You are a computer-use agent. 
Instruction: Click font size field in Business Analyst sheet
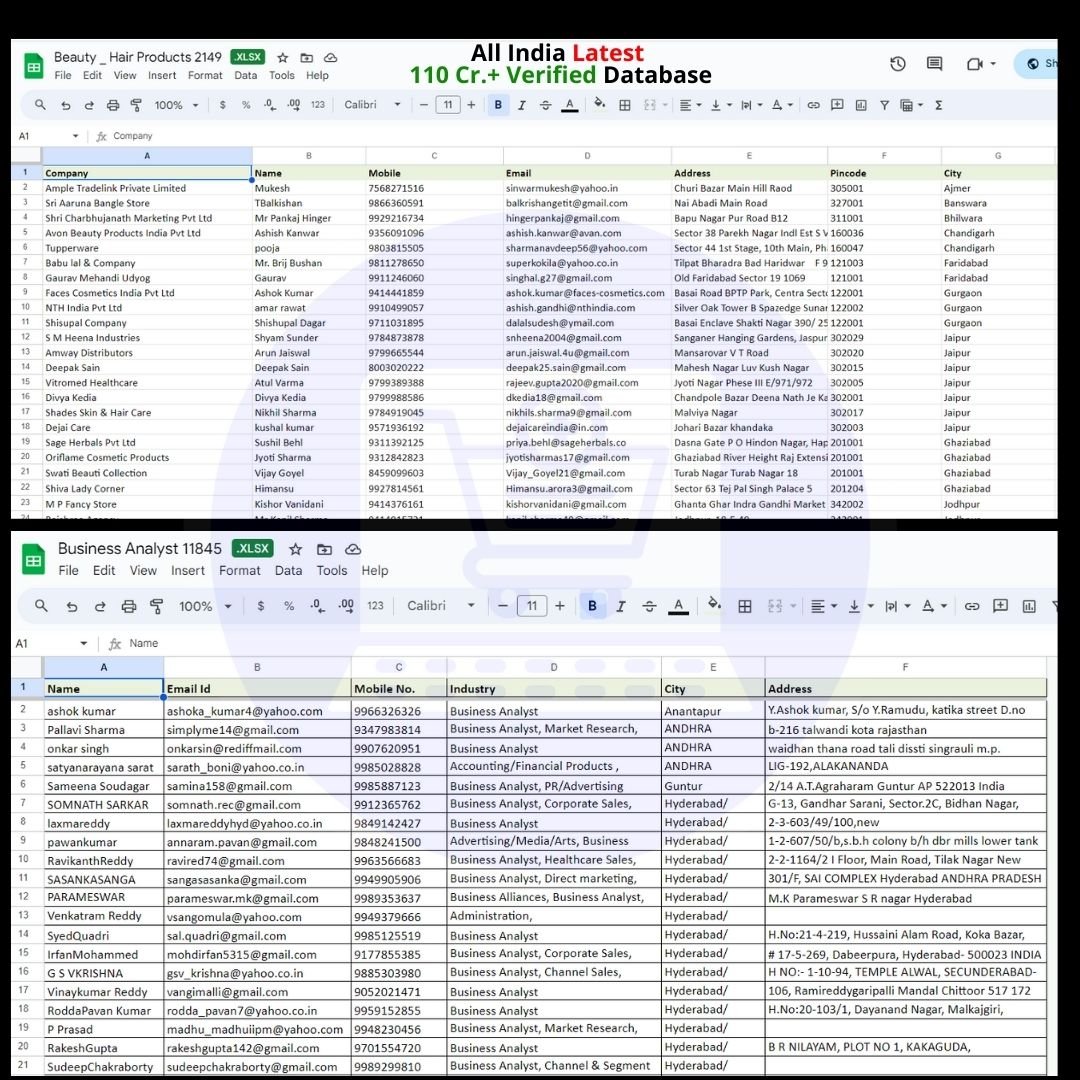click(x=532, y=606)
